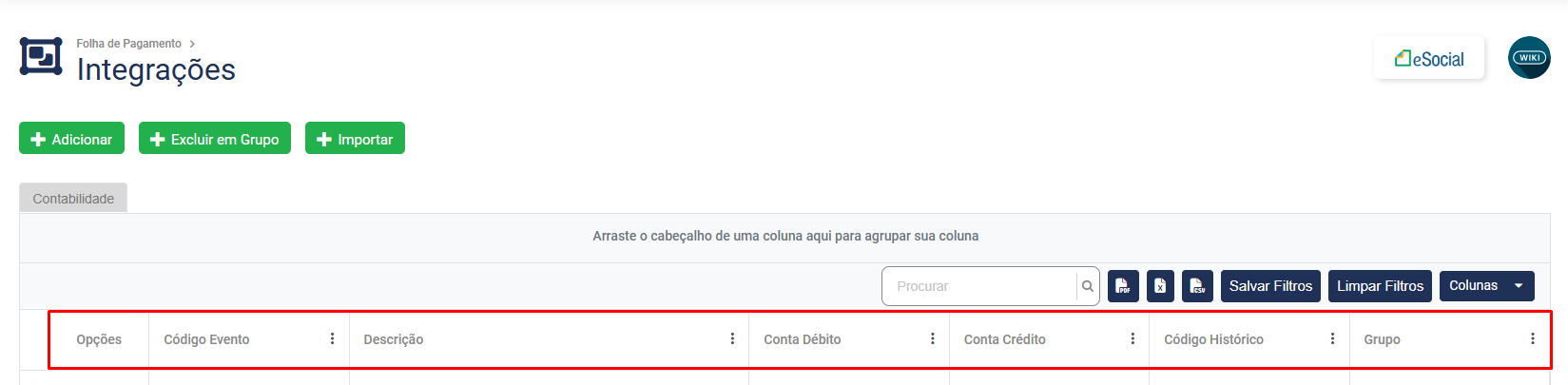Open Descrição column options menu
Viewport: 1568px width, 385px height.
(732, 338)
